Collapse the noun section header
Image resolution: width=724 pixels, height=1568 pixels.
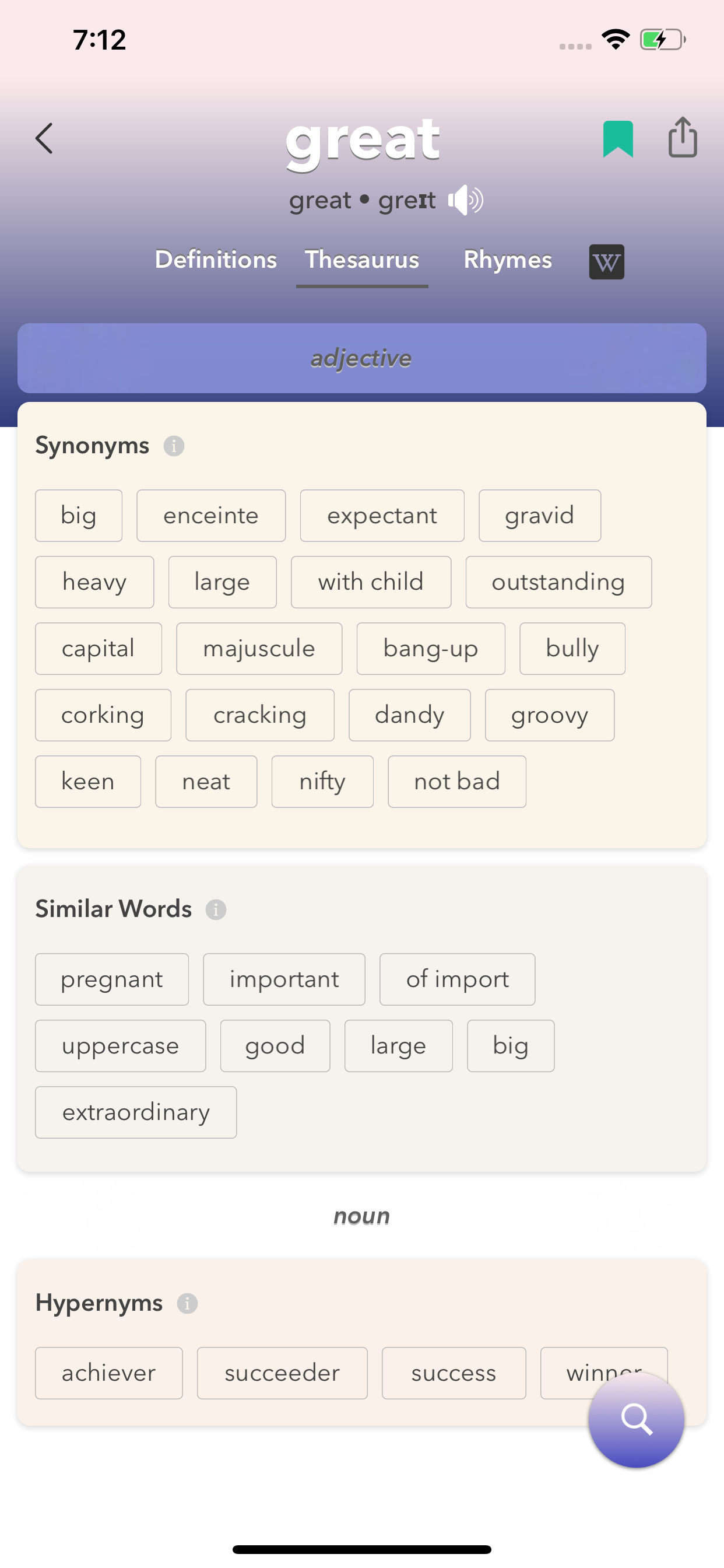(x=361, y=1216)
